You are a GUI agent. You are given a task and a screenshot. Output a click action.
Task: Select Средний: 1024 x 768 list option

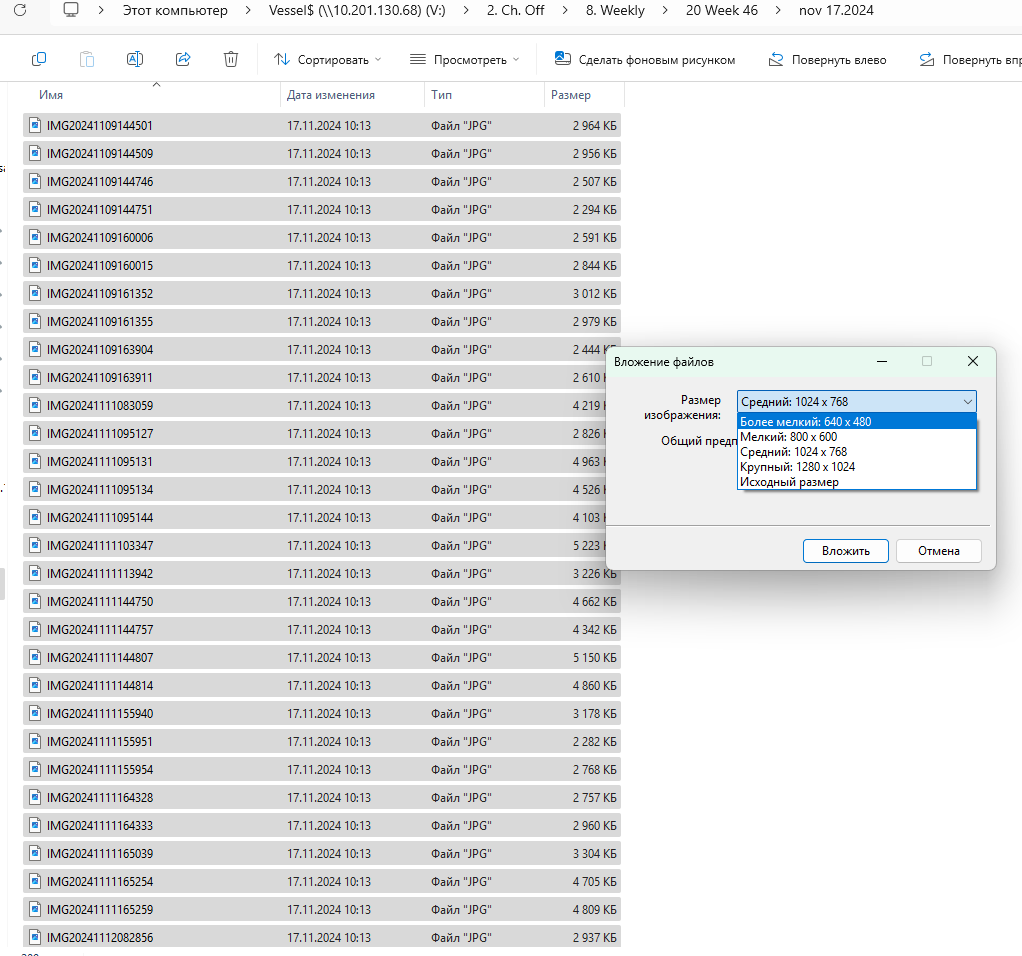(856, 452)
